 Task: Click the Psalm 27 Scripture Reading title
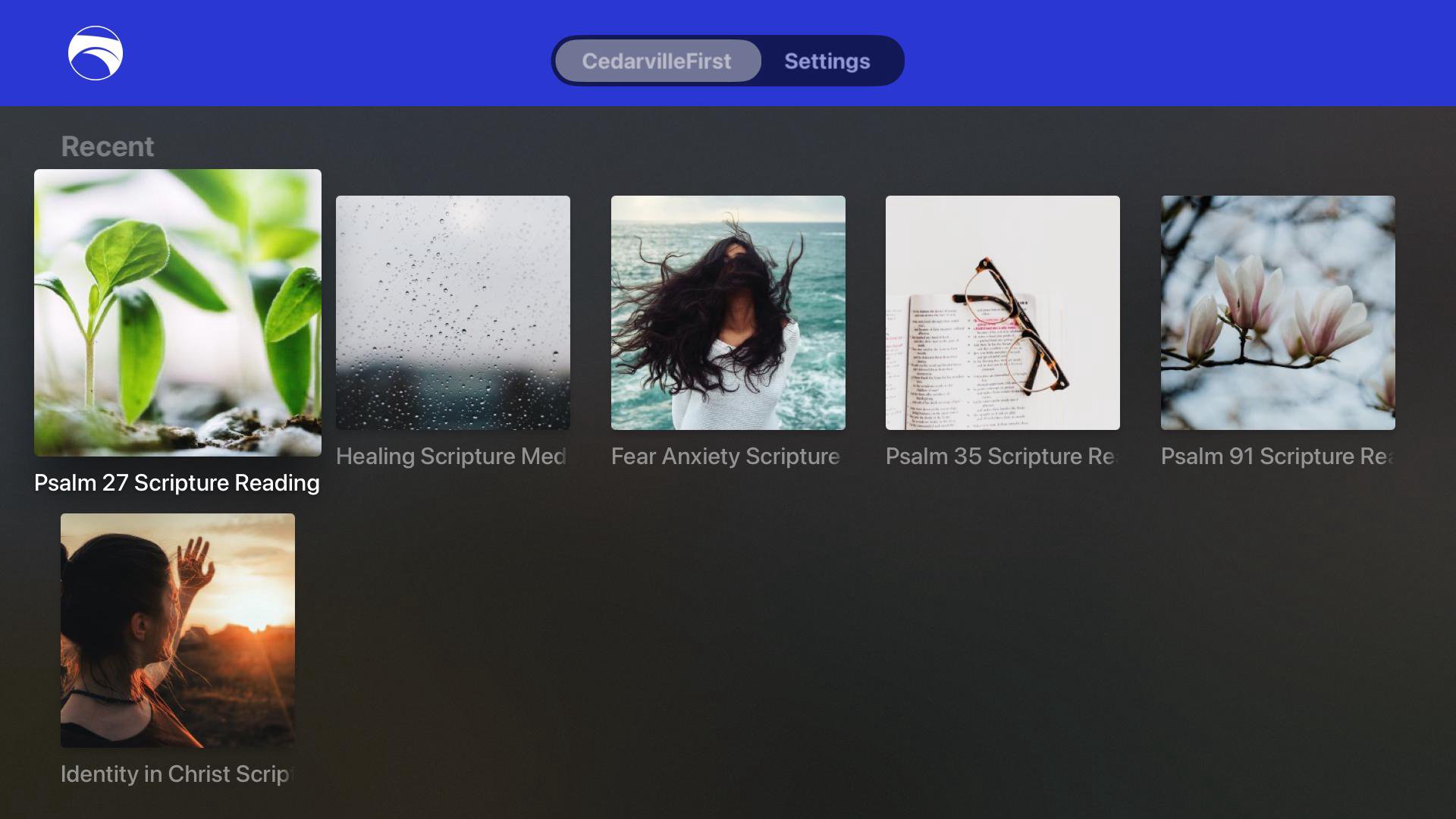pyautogui.click(x=177, y=483)
